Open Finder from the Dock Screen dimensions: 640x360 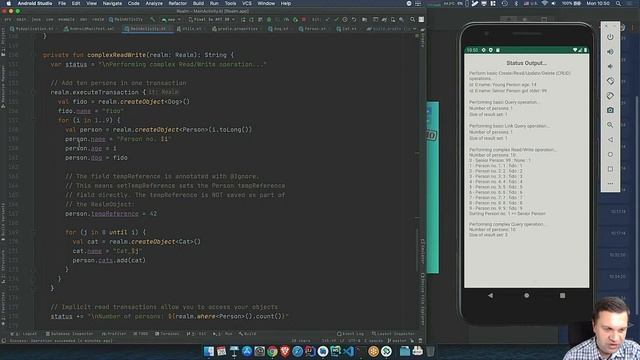click(x=209, y=351)
